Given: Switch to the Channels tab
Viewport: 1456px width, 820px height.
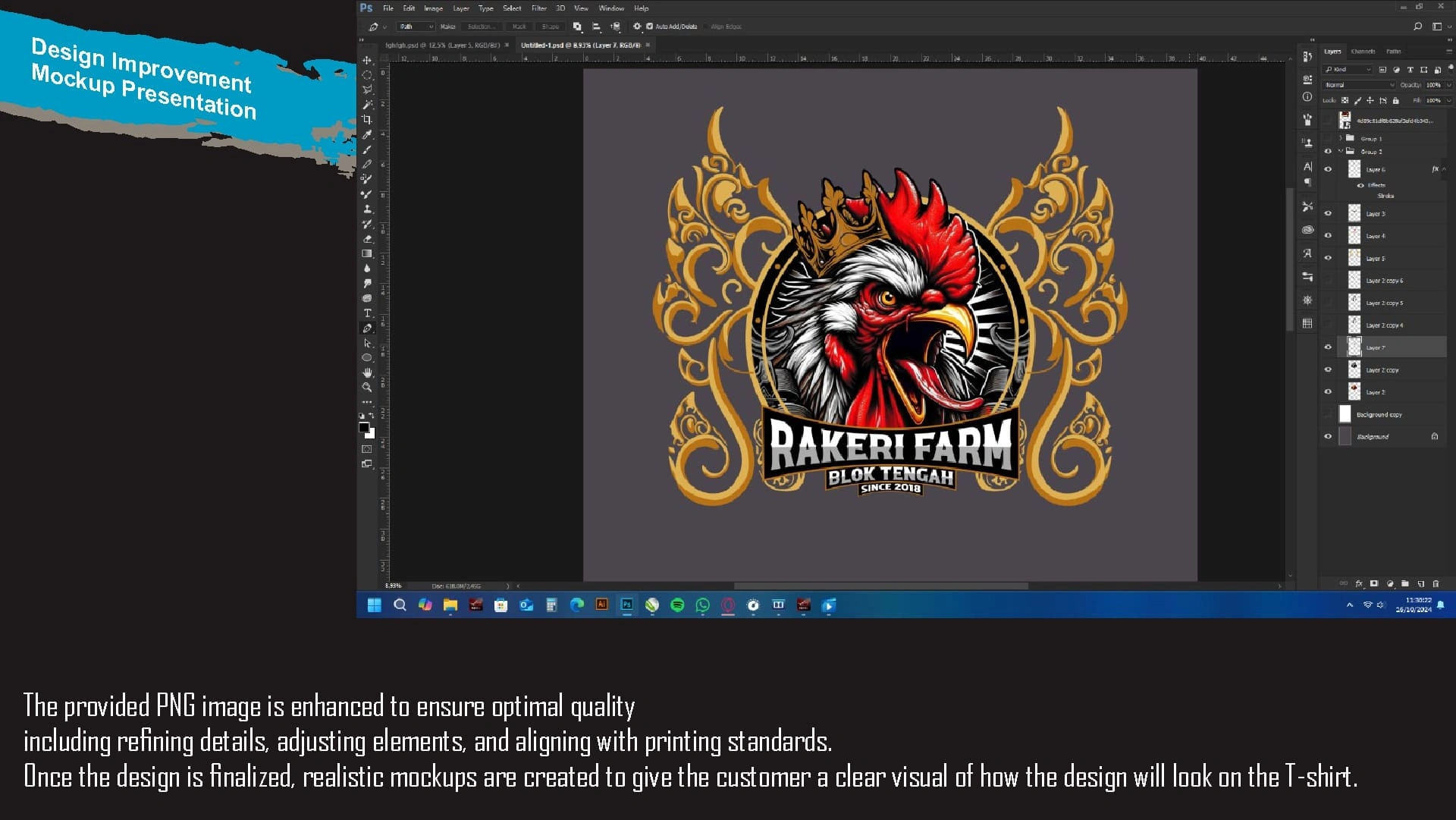Looking at the screenshot, I should pyautogui.click(x=1363, y=52).
